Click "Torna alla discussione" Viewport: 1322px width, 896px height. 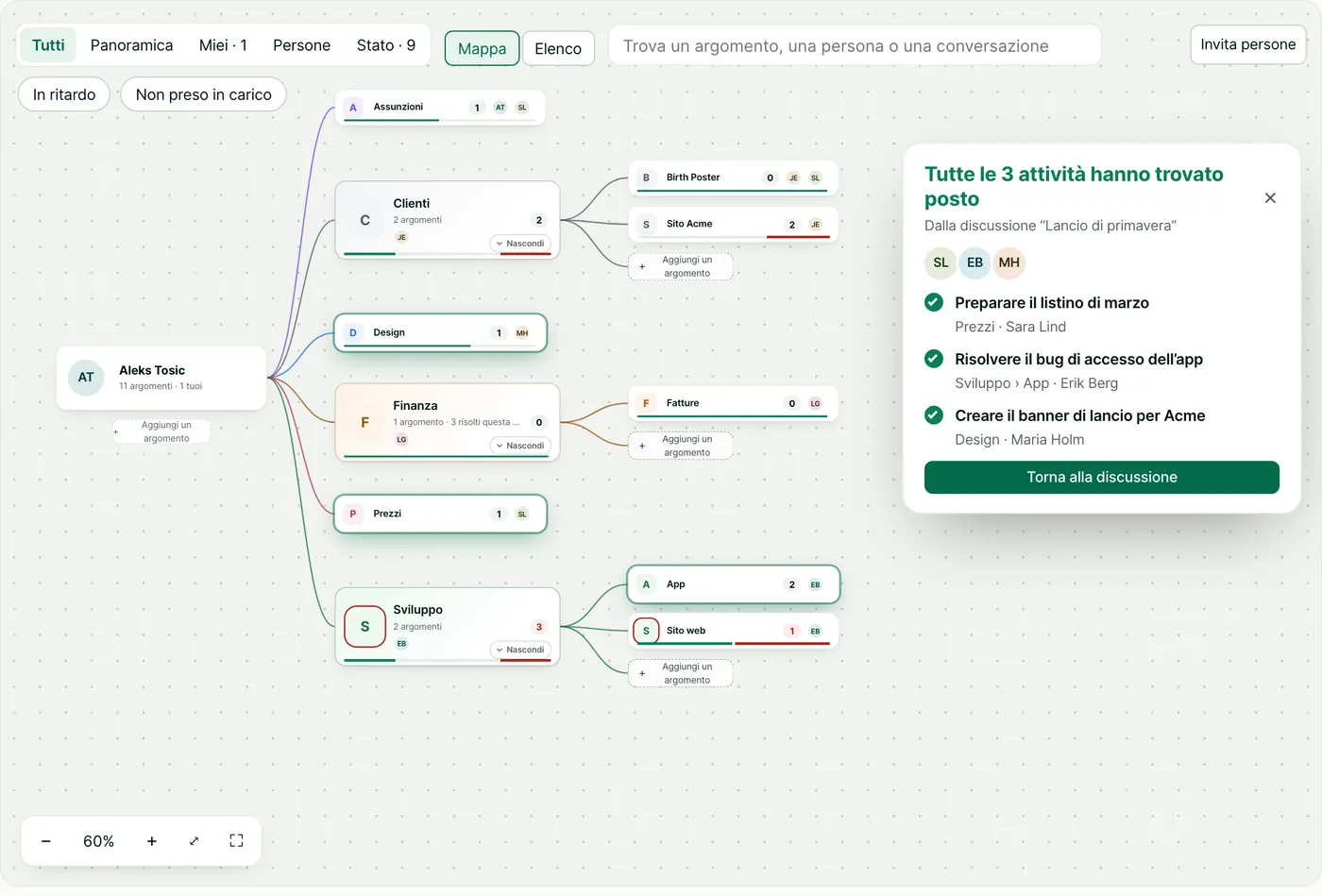[1102, 478]
